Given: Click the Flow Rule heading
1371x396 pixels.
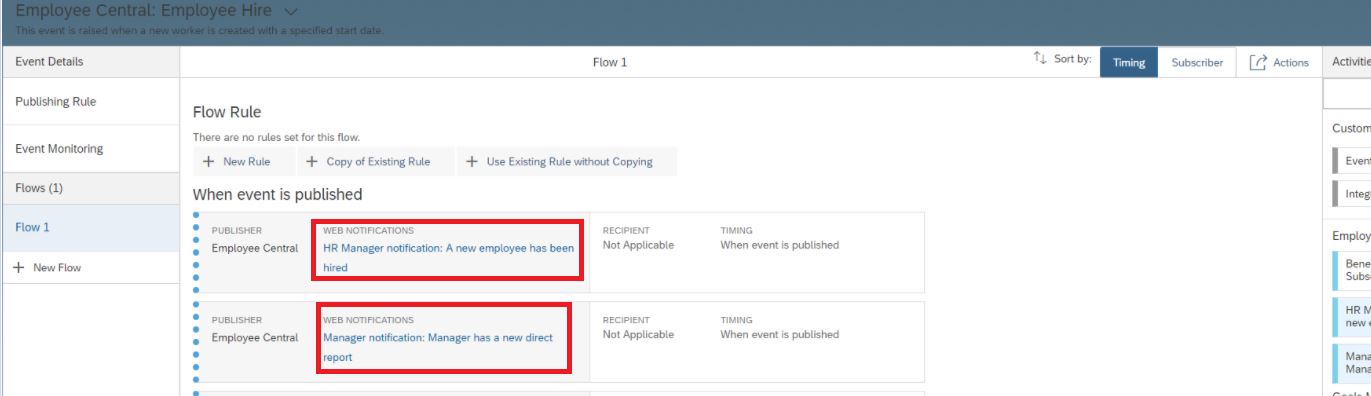Looking at the screenshot, I should click(x=227, y=112).
